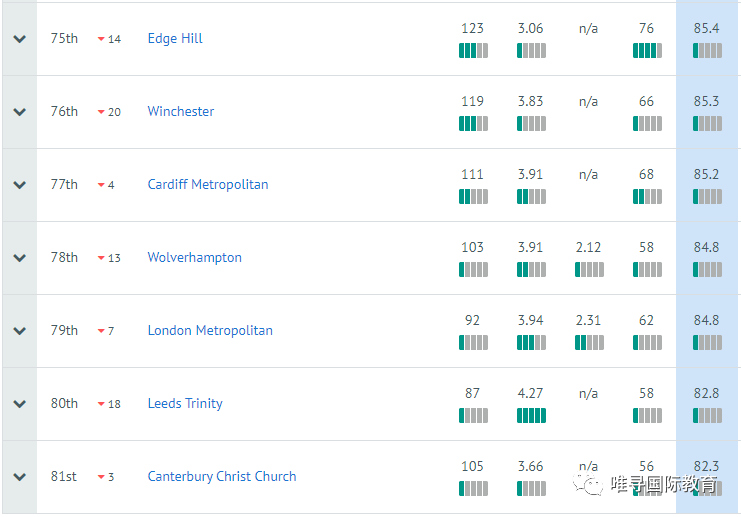Click the red down arrow beside 20

(x=101, y=113)
